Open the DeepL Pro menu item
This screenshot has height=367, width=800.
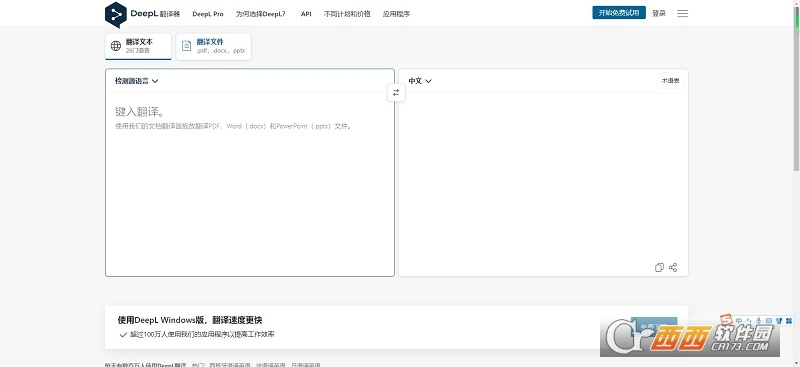click(208, 14)
